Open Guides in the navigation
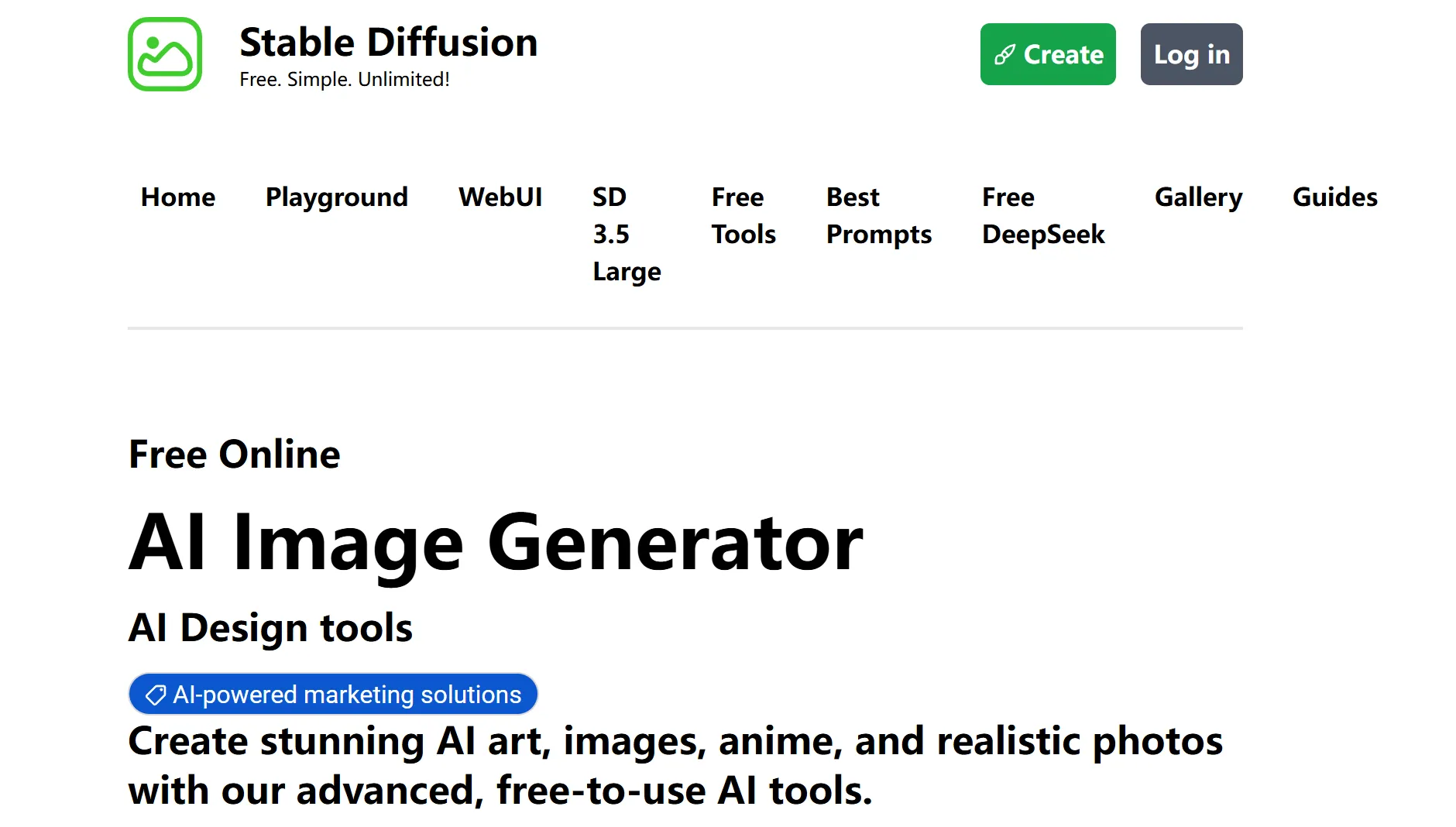The width and height of the screenshot is (1456, 827). pyautogui.click(x=1335, y=197)
